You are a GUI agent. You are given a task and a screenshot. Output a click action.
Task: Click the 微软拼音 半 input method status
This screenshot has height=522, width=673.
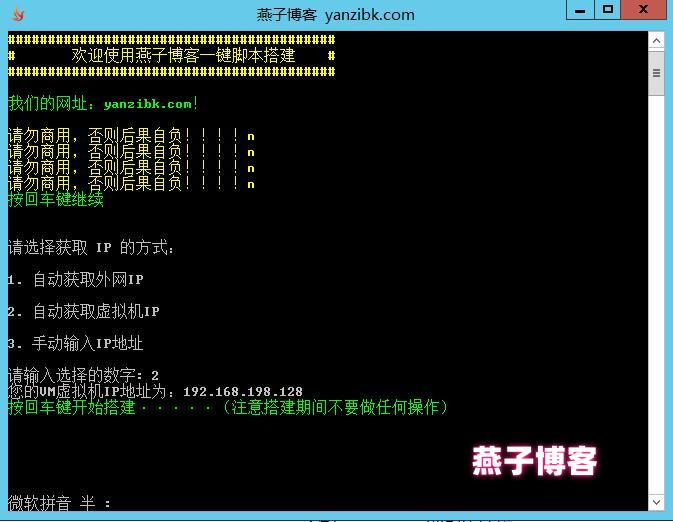(x=59, y=503)
